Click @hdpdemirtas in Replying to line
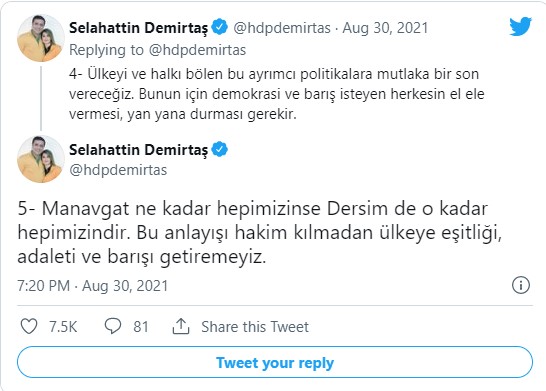Viewport: 546px width, 391px height. pyautogui.click(x=197, y=50)
